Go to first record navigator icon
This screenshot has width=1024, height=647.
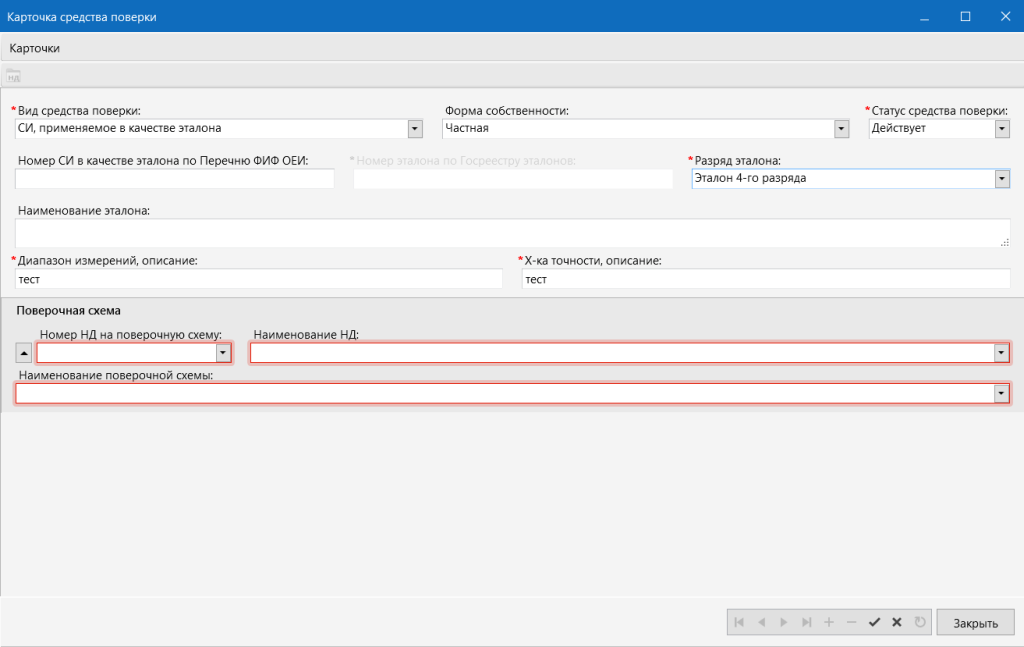pyautogui.click(x=739, y=622)
